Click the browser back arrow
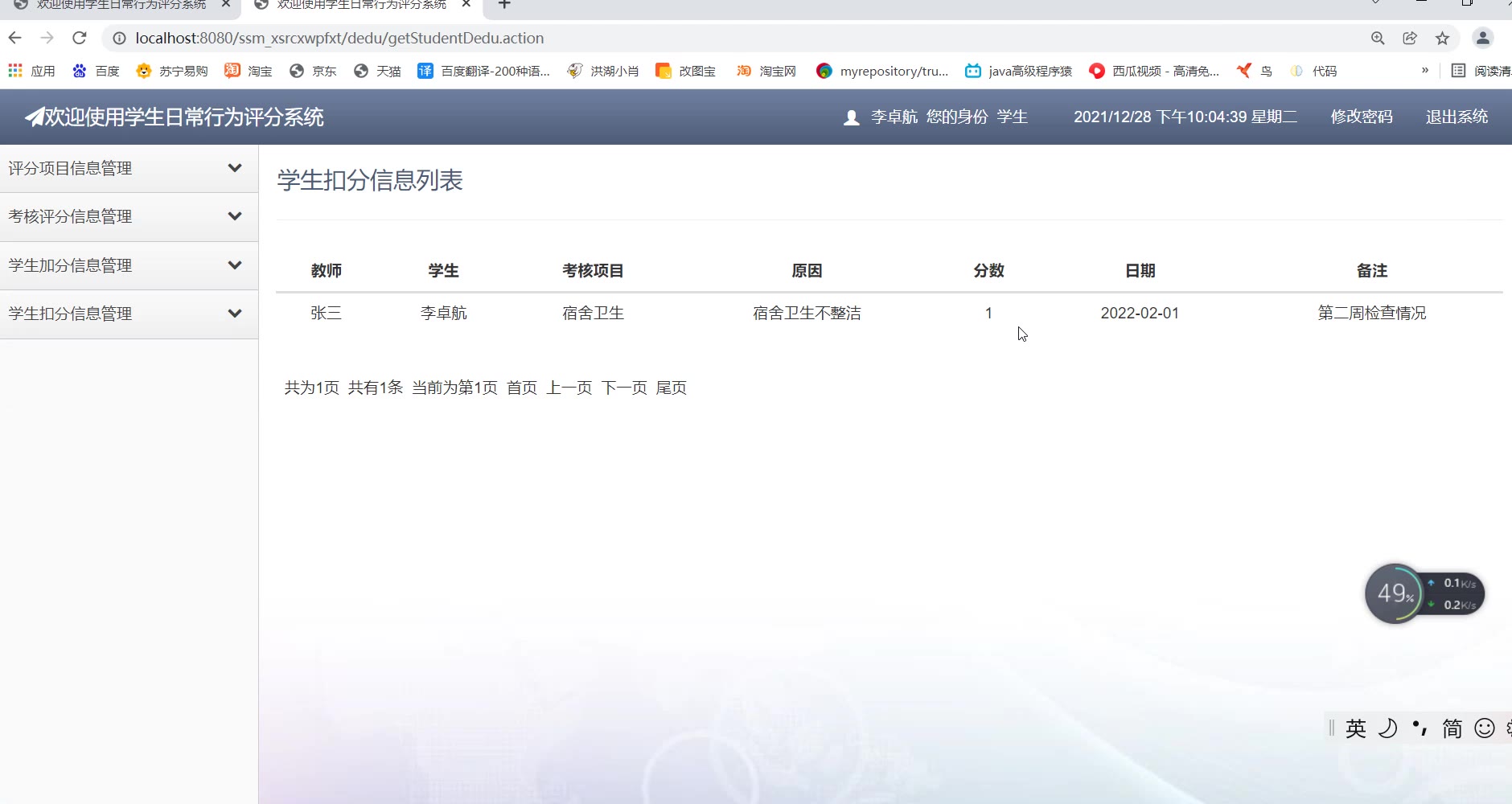1512x804 pixels. click(x=15, y=38)
